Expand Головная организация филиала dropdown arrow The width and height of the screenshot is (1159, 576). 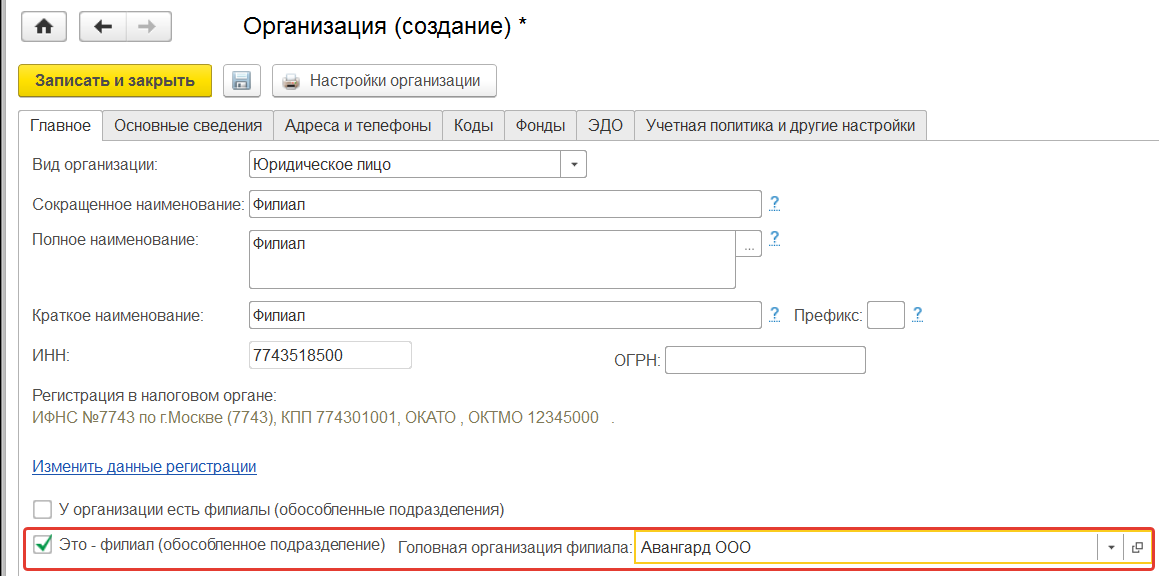(x=1111, y=548)
